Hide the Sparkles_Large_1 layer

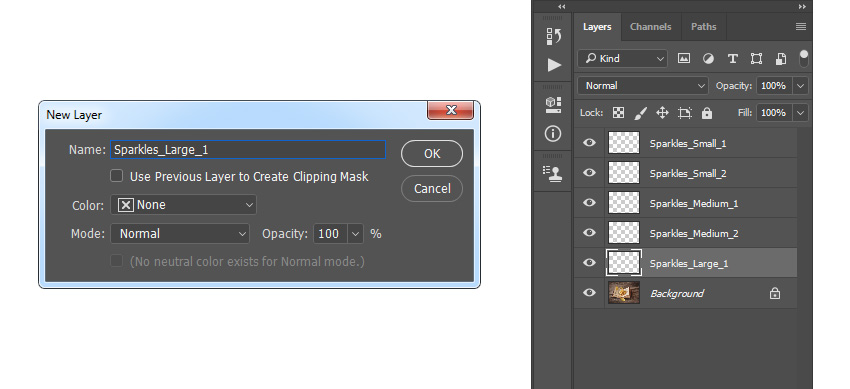[589, 263]
